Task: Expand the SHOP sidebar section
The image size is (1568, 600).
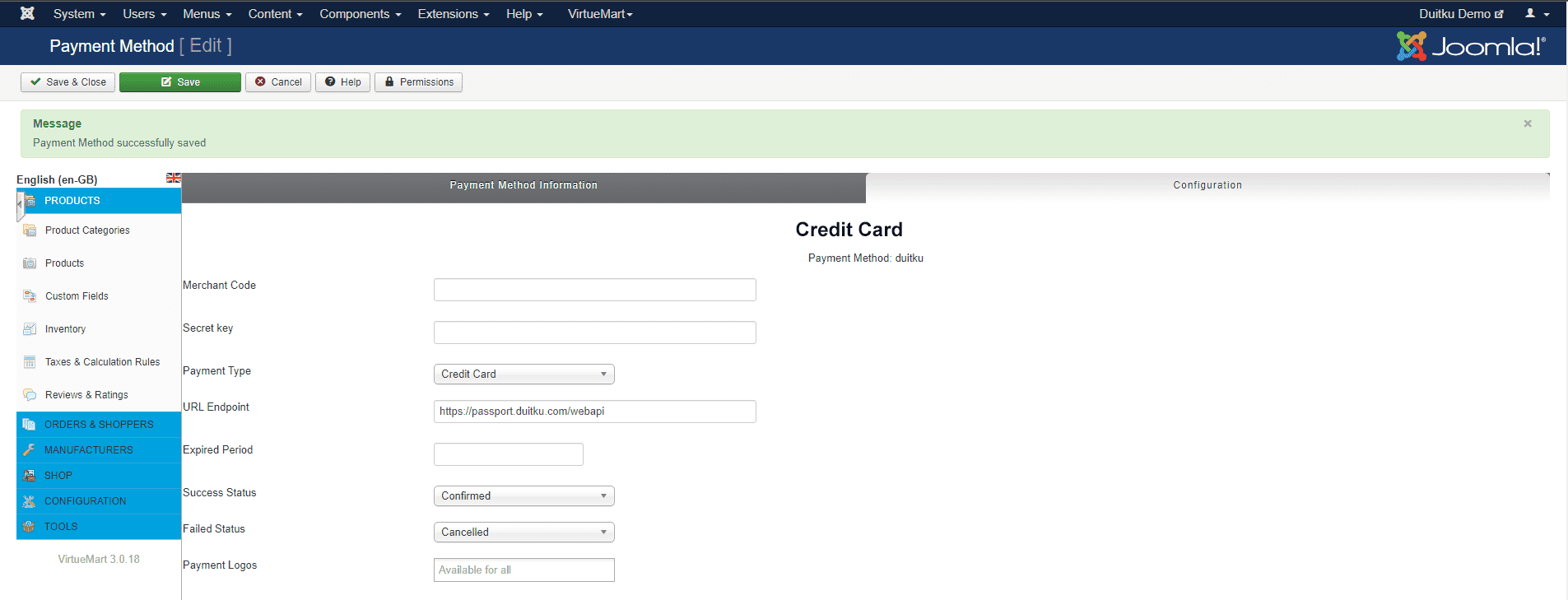Action: [99, 476]
